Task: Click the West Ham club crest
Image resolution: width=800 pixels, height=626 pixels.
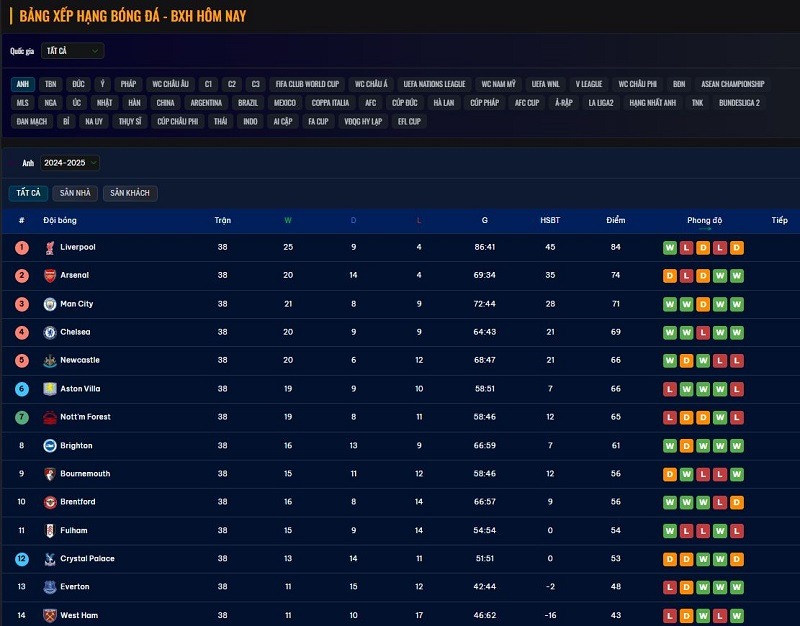Action: [x=49, y=616]
